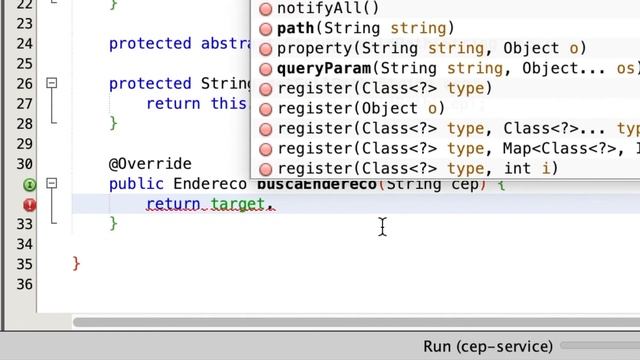
Task: Click the method icon beside queryParam suggestion
Action: [266, 69]
